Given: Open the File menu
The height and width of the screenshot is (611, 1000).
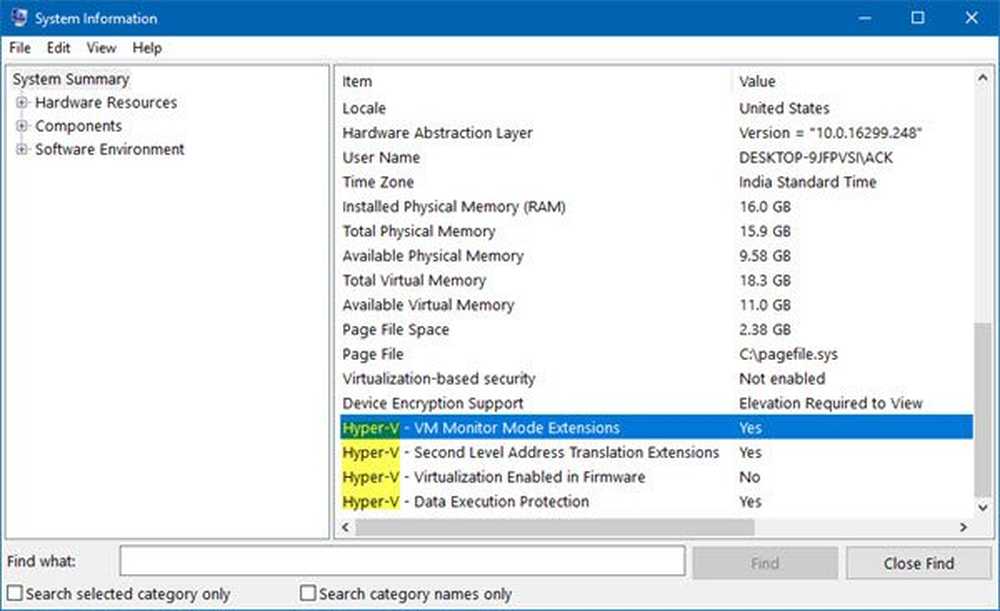Looking at the screenshot, I should [18, 47].
